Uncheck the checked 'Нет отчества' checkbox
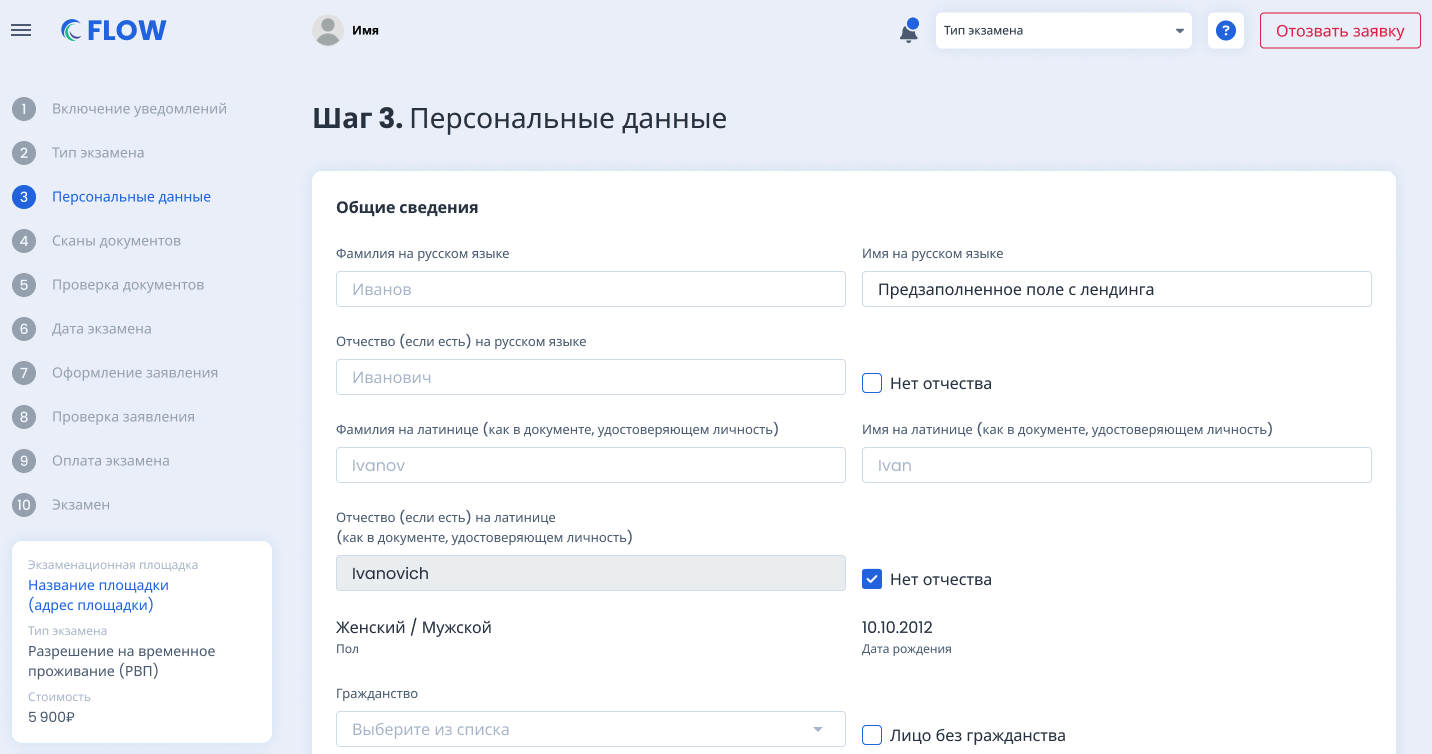The image size is (1432, 754). [872, 579]
